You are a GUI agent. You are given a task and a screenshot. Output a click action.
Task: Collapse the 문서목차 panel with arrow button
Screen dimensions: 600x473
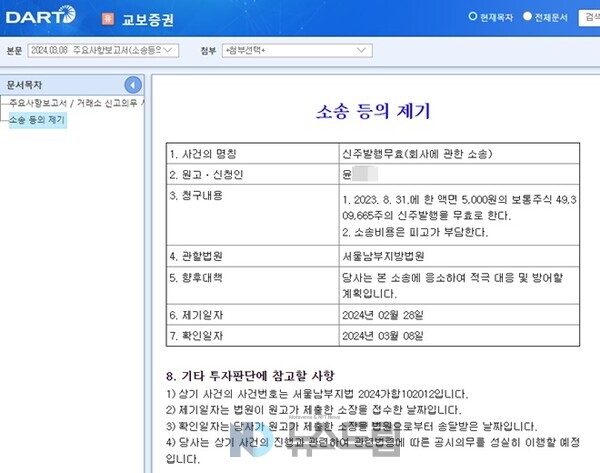tap(133, 85)
